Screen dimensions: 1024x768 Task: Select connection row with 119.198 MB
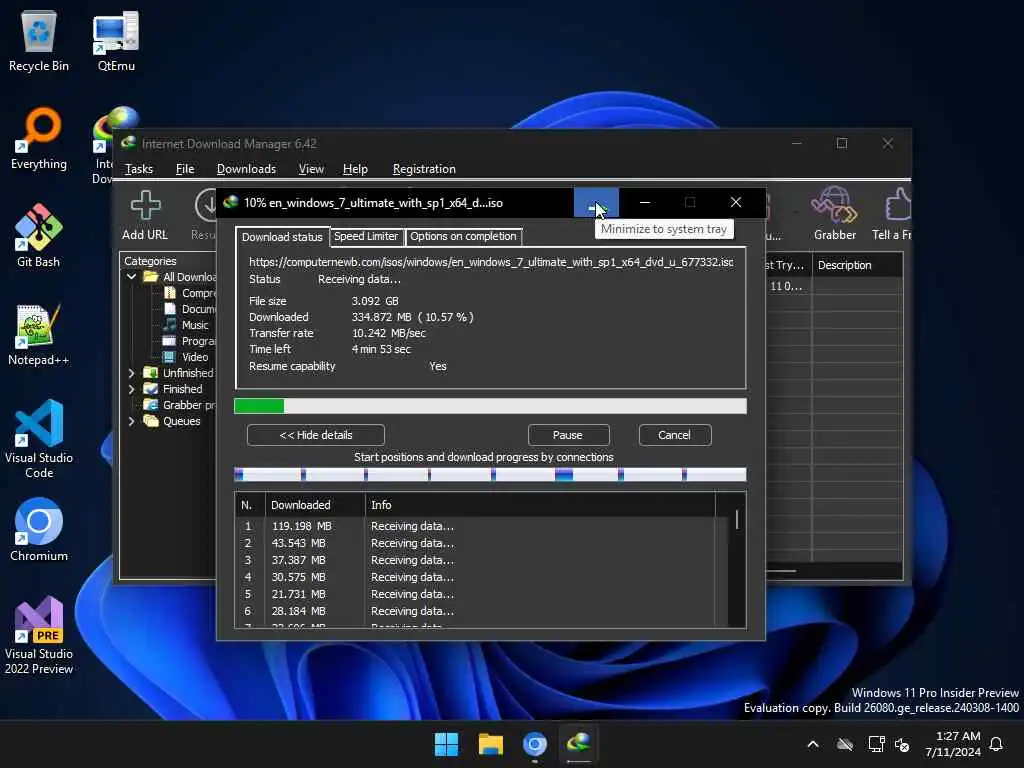pos(481,526)
